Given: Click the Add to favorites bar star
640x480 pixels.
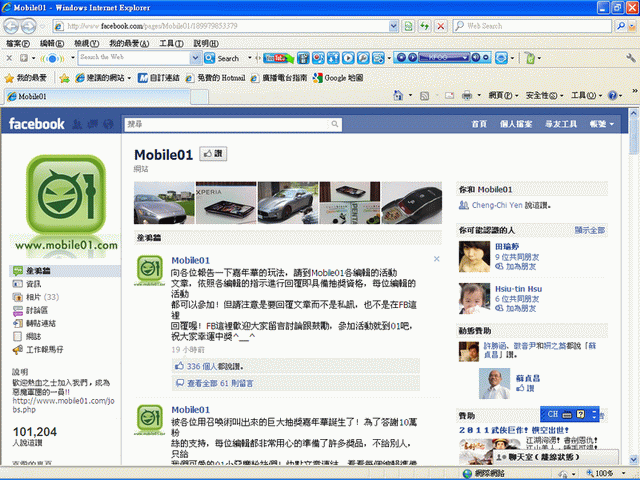Looking at the screenshot, I should pyautogui.click(x=64, y=78).
